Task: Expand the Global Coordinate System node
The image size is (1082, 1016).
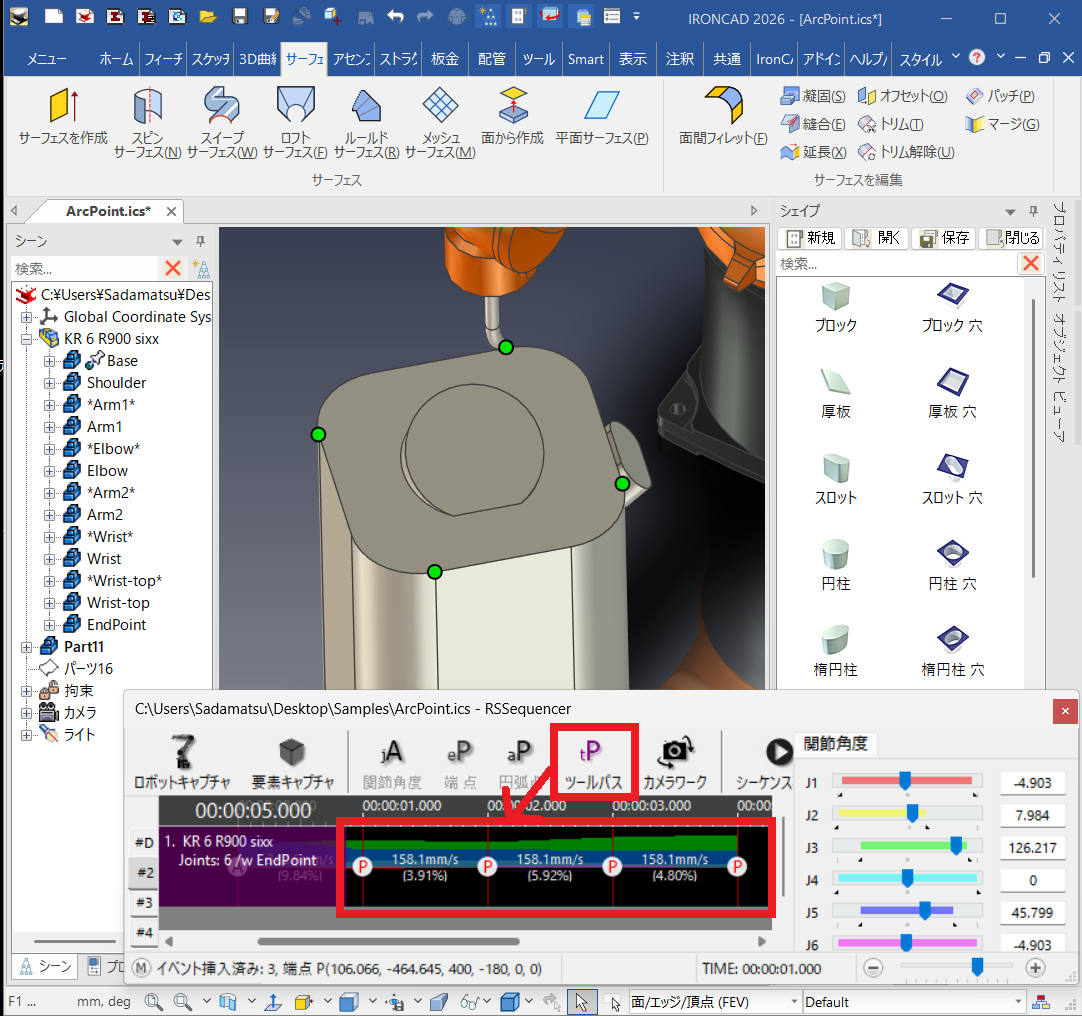Action: 26,318
